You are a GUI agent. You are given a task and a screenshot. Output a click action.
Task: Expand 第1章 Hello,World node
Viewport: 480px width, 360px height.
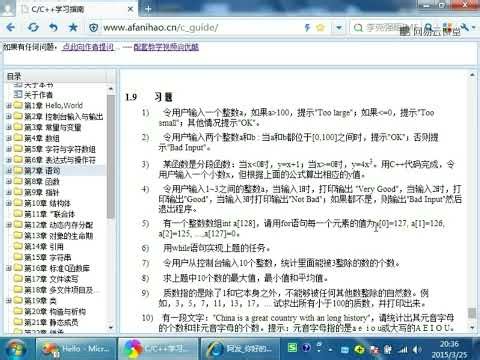pos(9,106)
